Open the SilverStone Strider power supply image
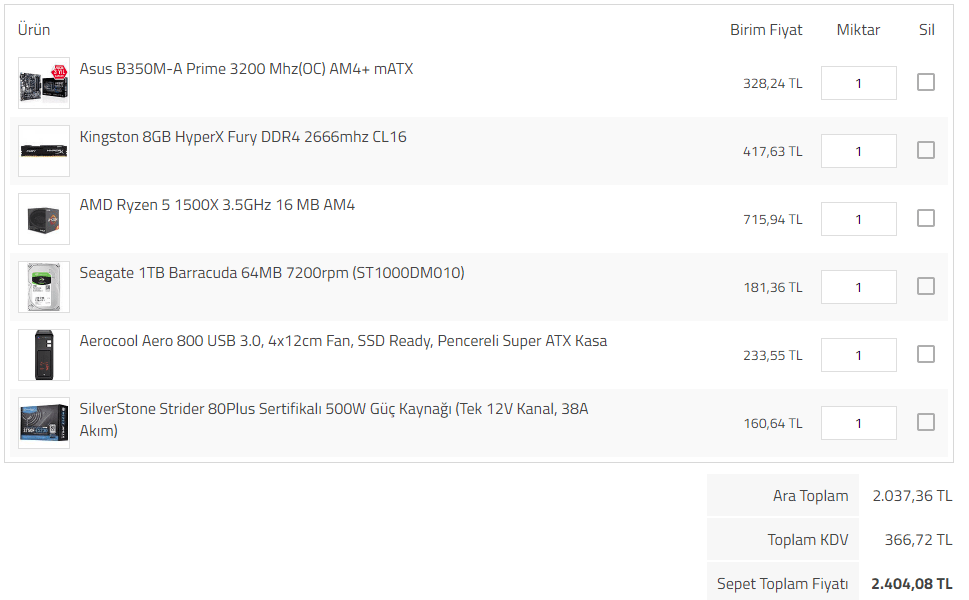Screen dimensions: 969x600 click(x=44, y=423)
